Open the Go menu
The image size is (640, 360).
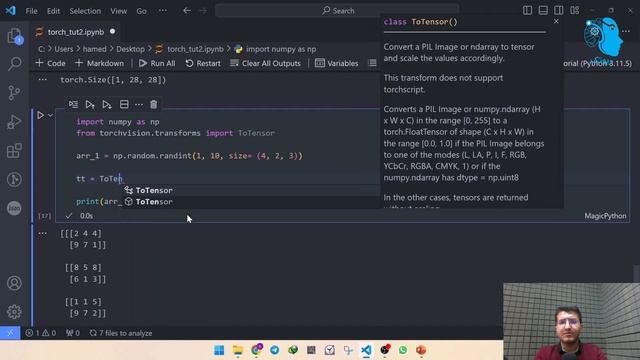141,11
